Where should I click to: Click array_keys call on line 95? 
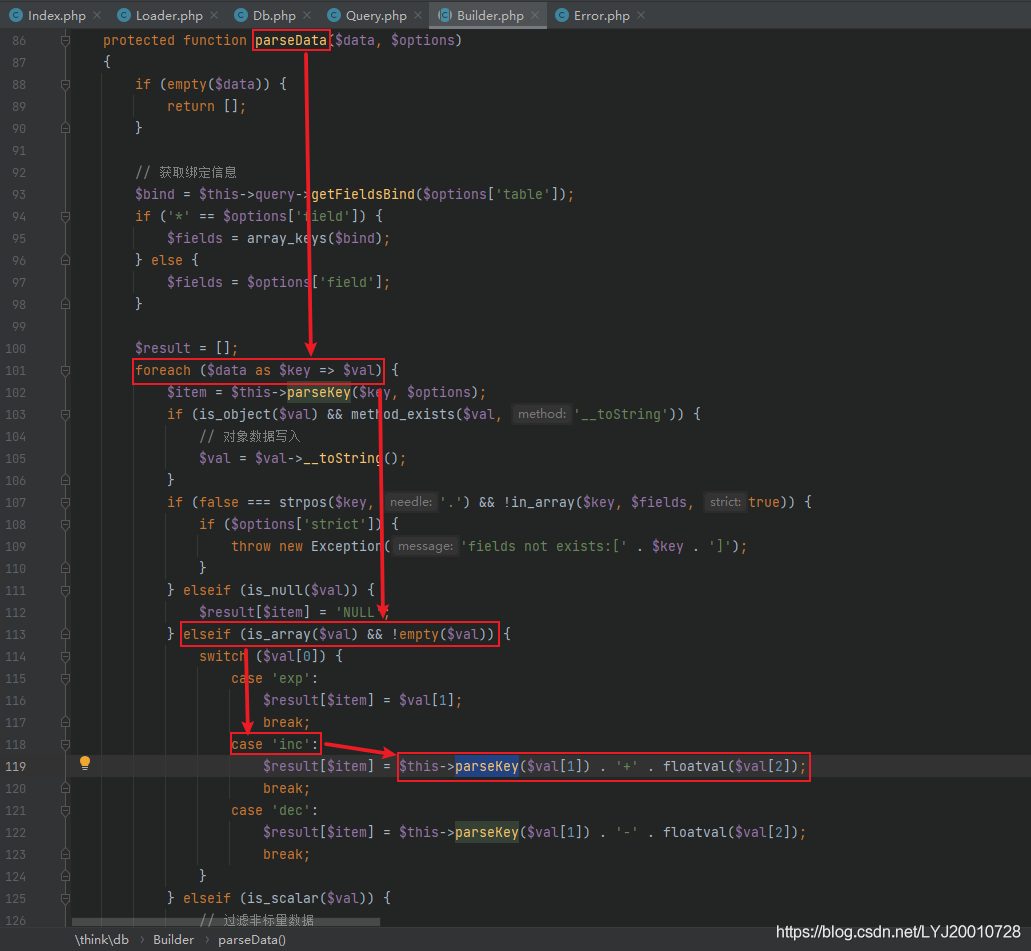(287, 238)
